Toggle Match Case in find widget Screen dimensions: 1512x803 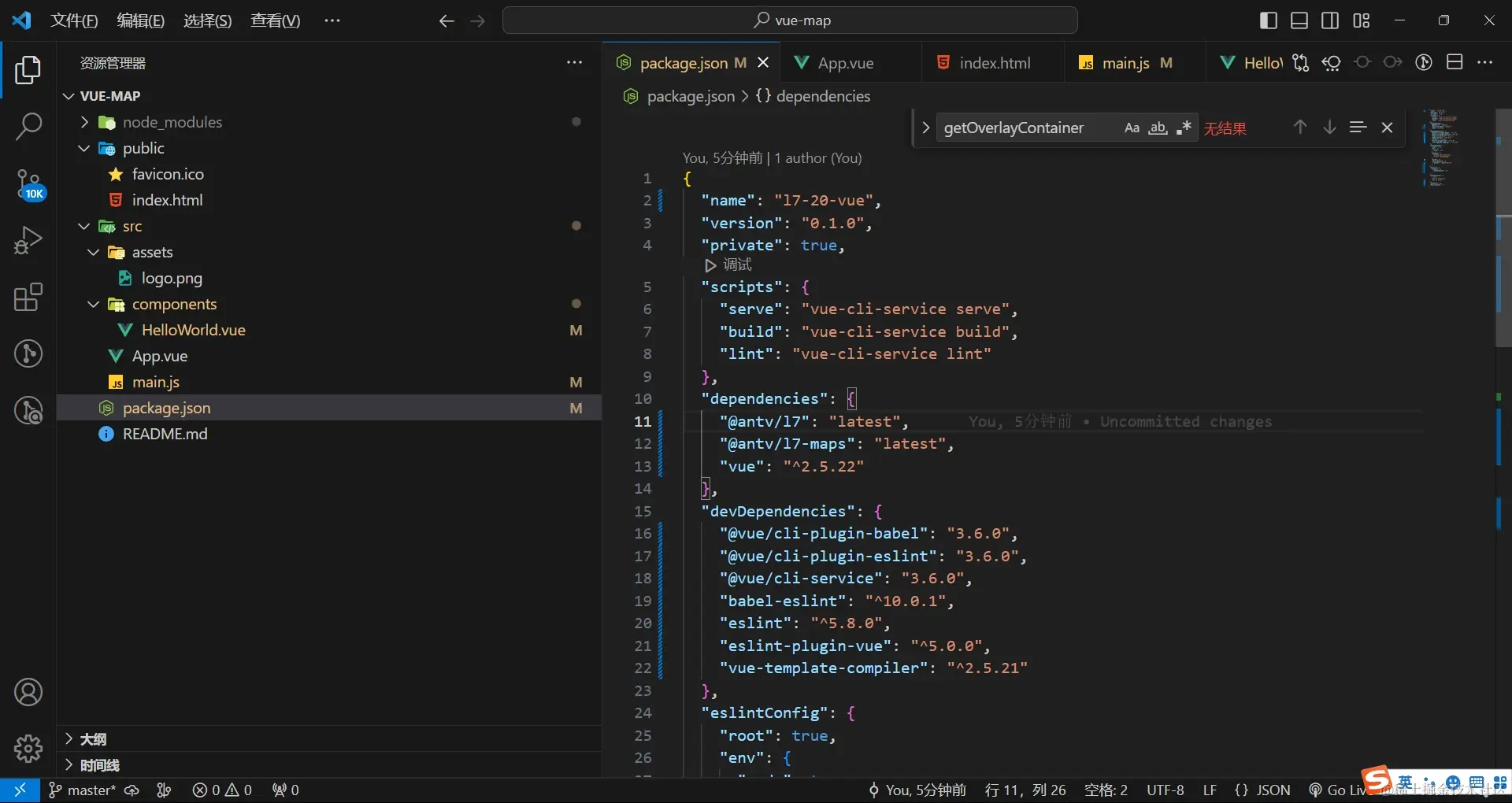[1132, 128]
